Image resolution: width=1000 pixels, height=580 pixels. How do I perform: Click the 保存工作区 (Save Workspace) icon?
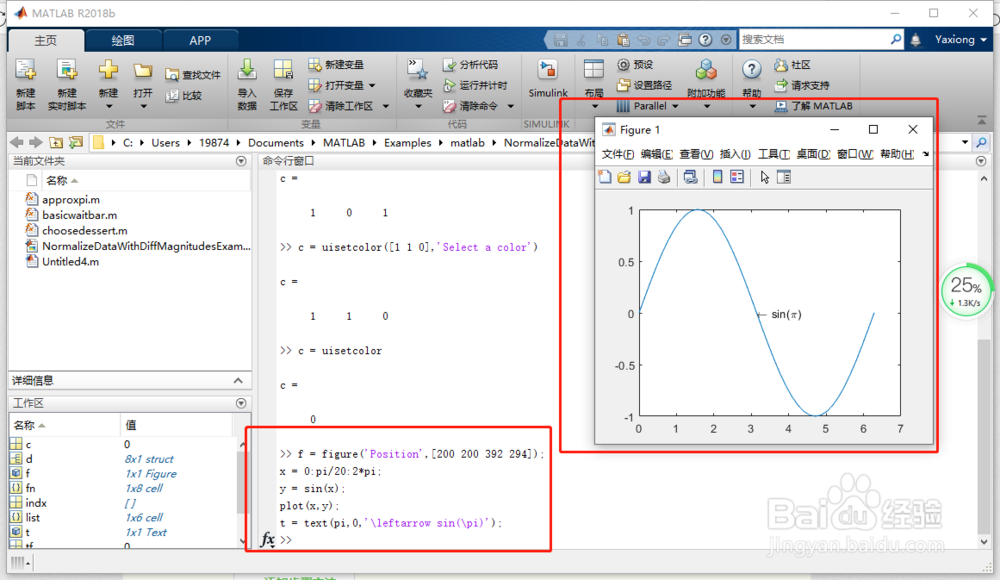pyautogui.click(x=283, y=70)
